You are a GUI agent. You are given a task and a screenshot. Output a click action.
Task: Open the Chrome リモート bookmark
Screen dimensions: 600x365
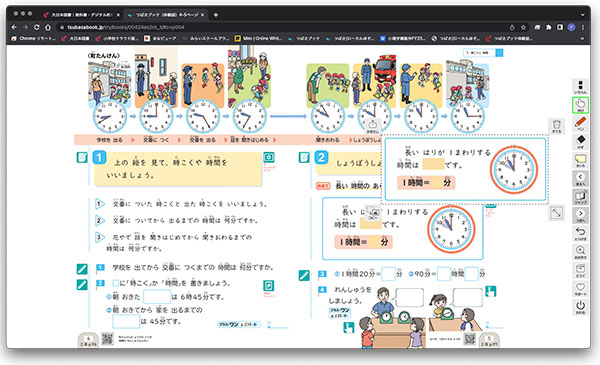coord(34,38)
